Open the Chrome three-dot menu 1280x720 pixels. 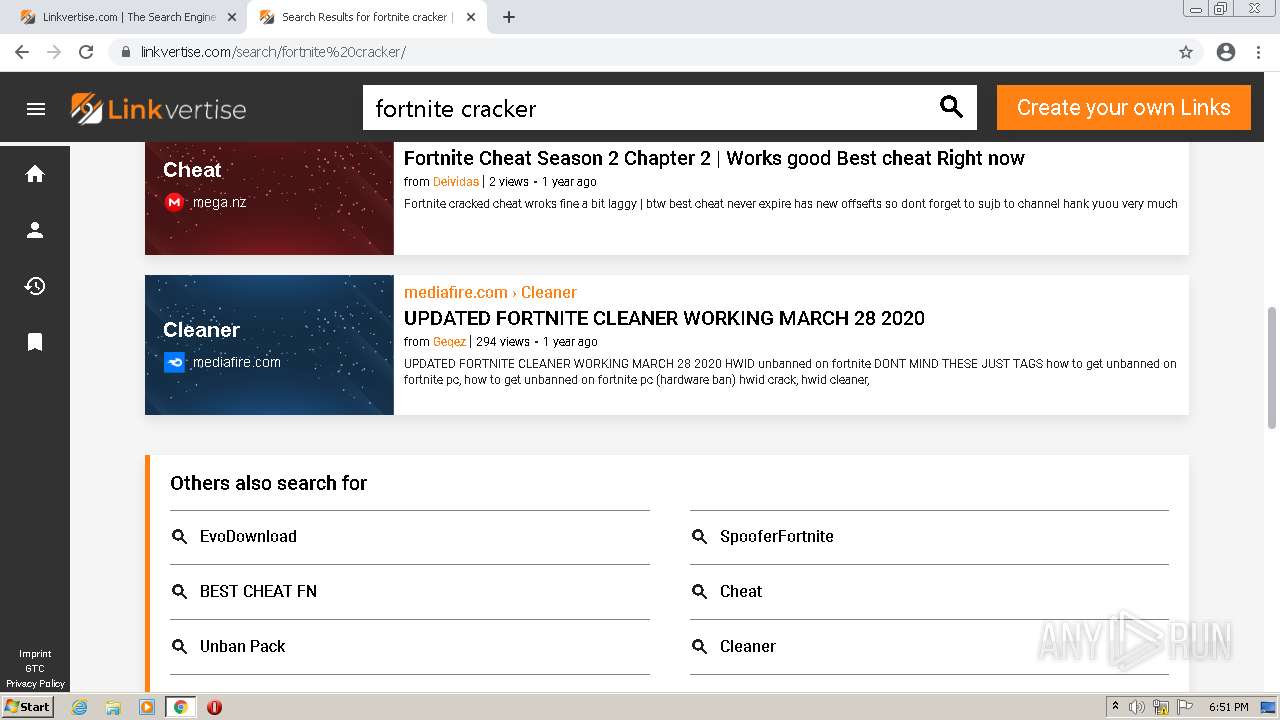[1258, 52]
